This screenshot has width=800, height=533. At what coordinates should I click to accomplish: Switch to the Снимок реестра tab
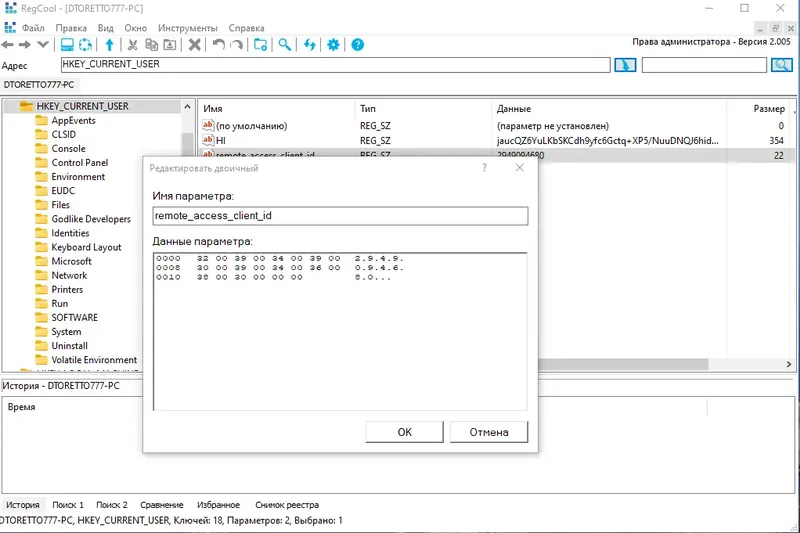[x=287, y=505]
